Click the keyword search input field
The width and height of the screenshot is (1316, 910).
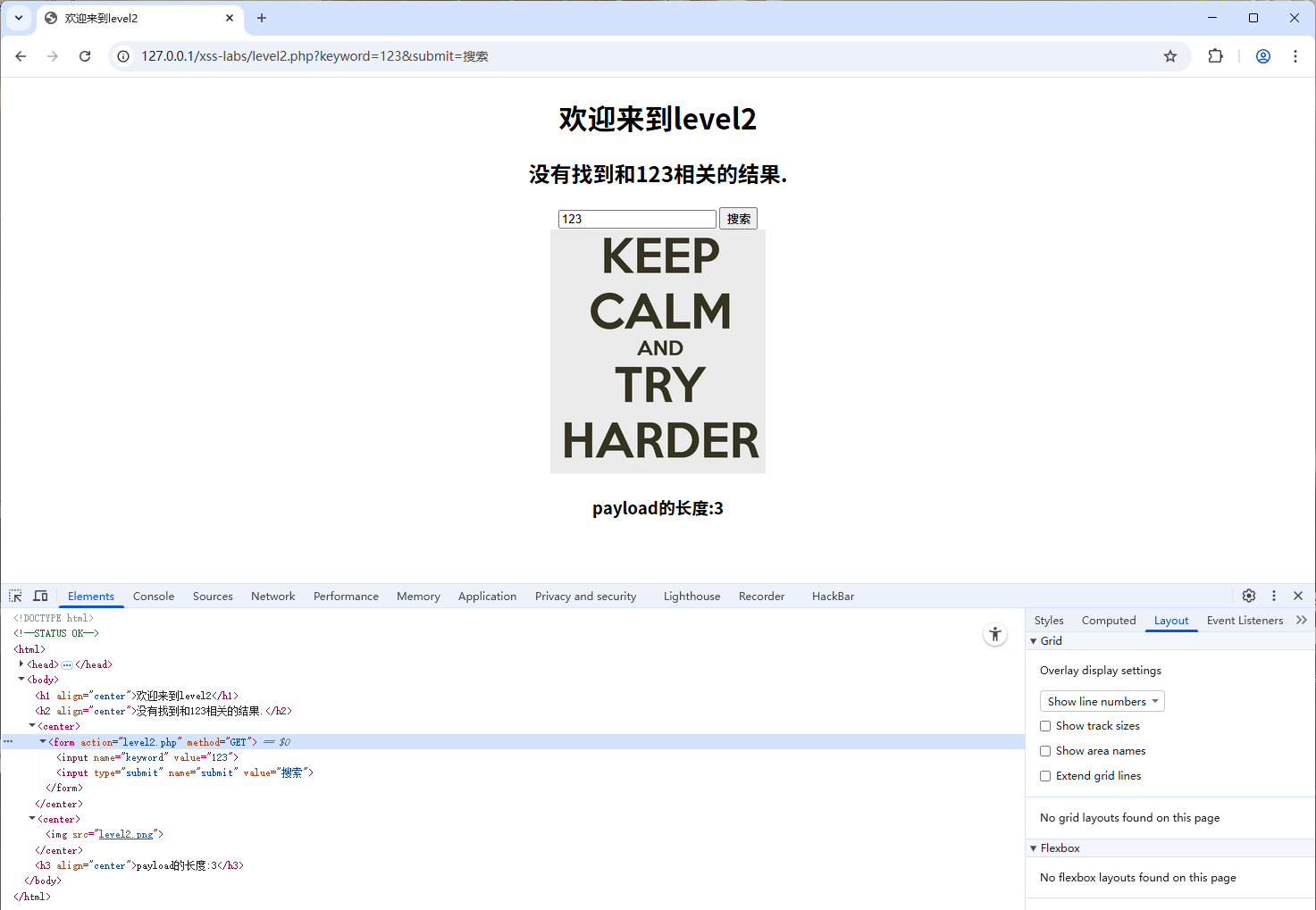[637, 219]
